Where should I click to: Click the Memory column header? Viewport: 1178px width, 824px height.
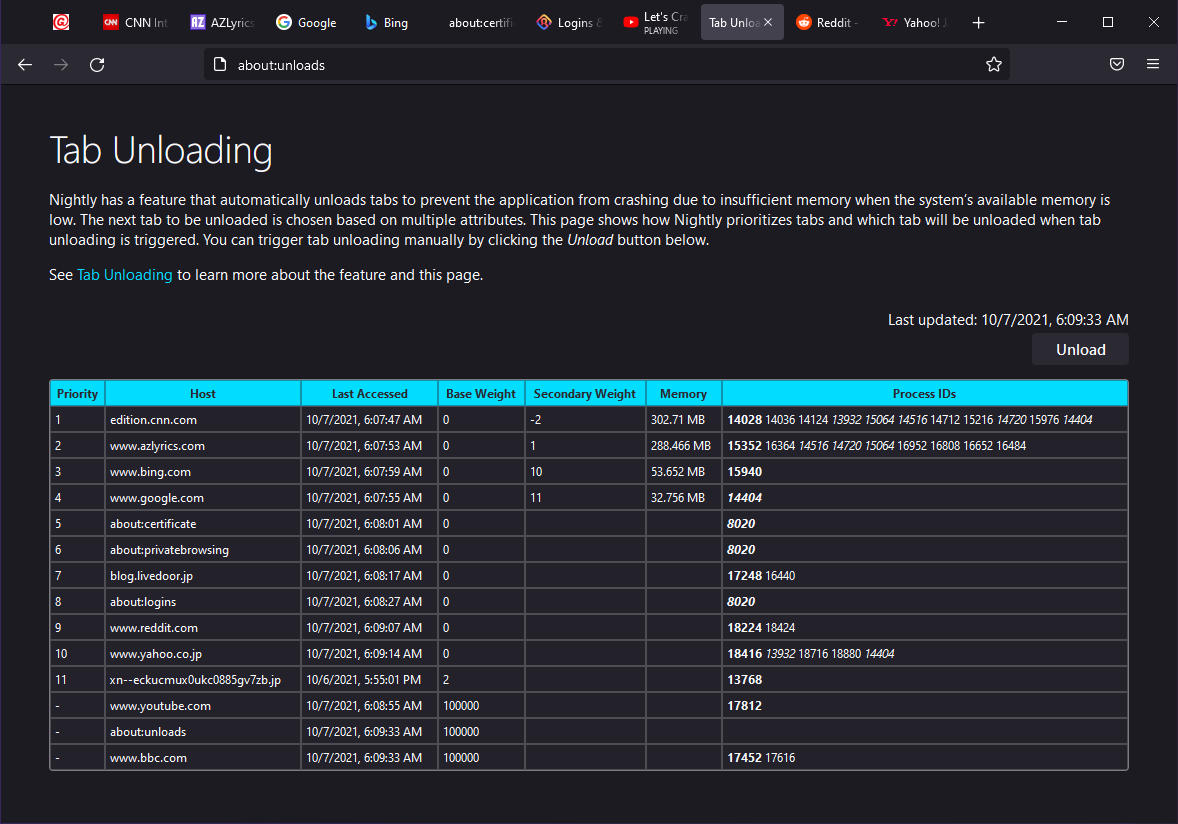click(683, 394)
